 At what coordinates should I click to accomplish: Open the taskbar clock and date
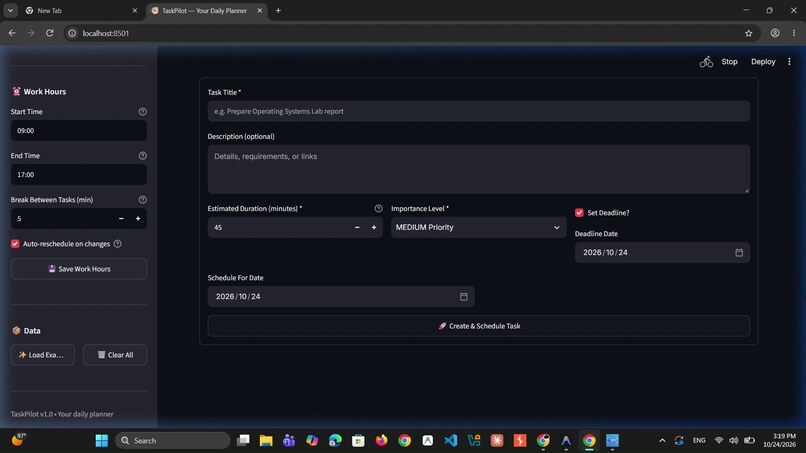[x=779, y=441]
